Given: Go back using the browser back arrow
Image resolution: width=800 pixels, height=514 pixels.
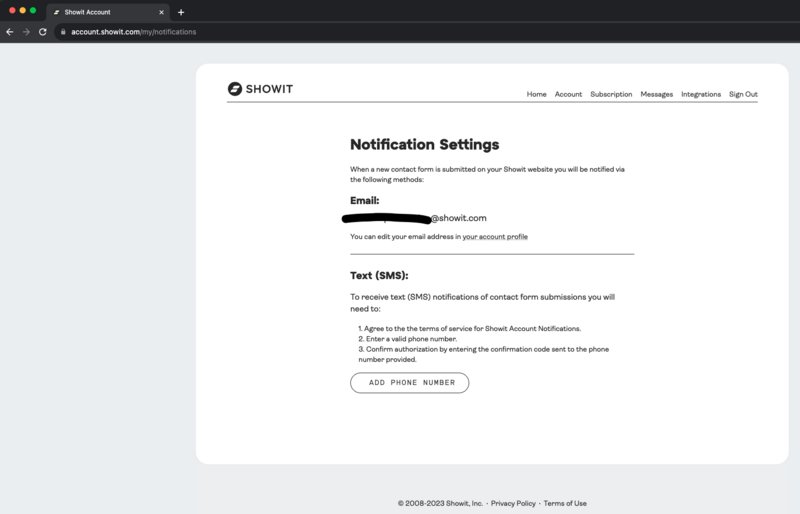Looking at the screenshot, I should [x=10, y=32].
